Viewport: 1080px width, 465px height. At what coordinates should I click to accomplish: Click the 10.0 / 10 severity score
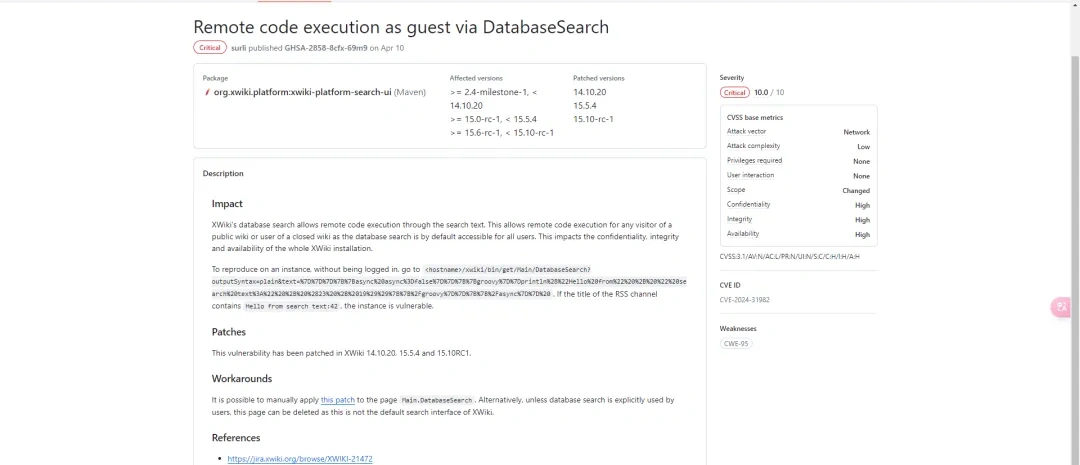click(x=769, y=92)
